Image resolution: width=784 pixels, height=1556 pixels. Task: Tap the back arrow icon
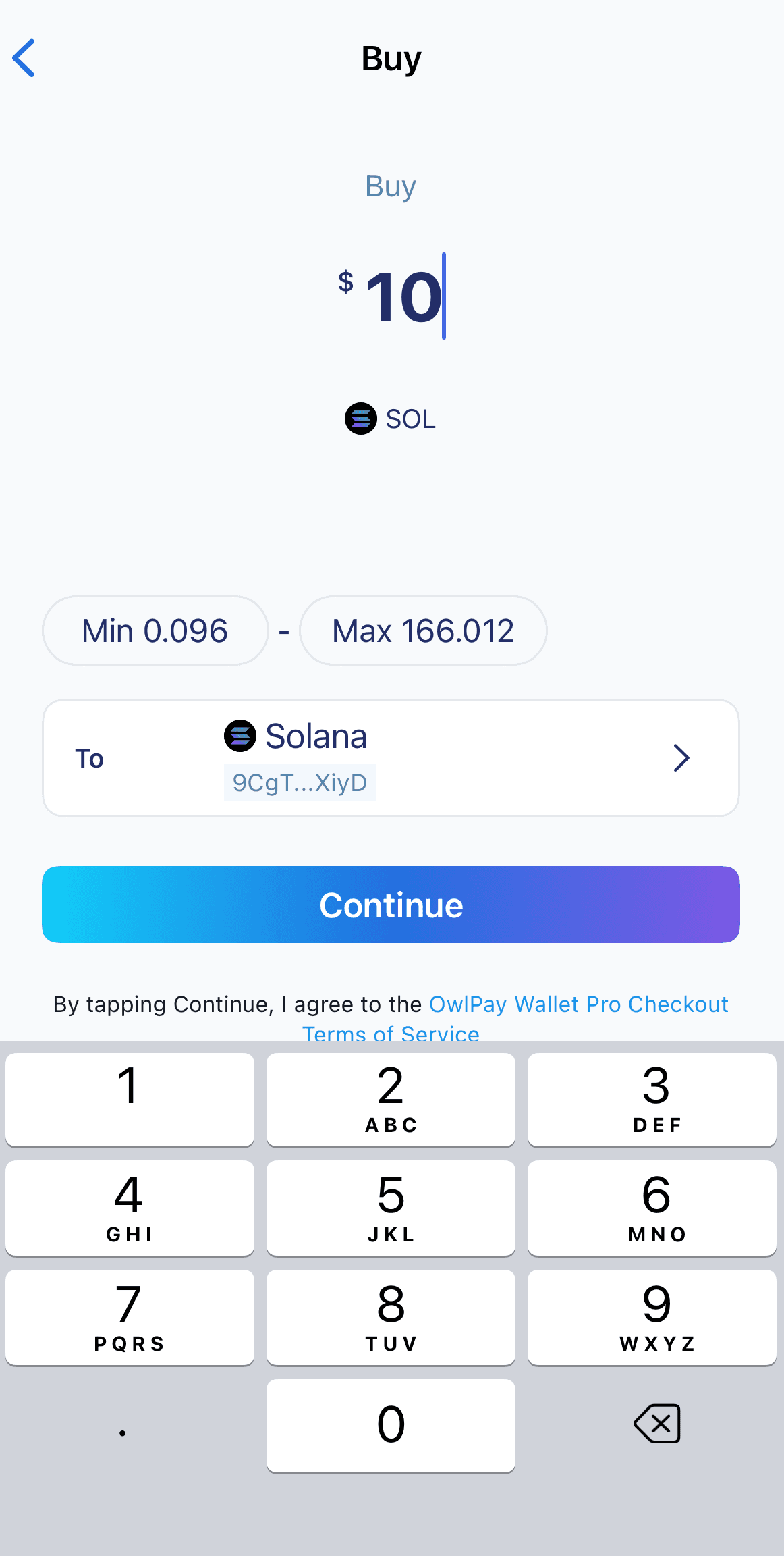click(x=24, y=58)
